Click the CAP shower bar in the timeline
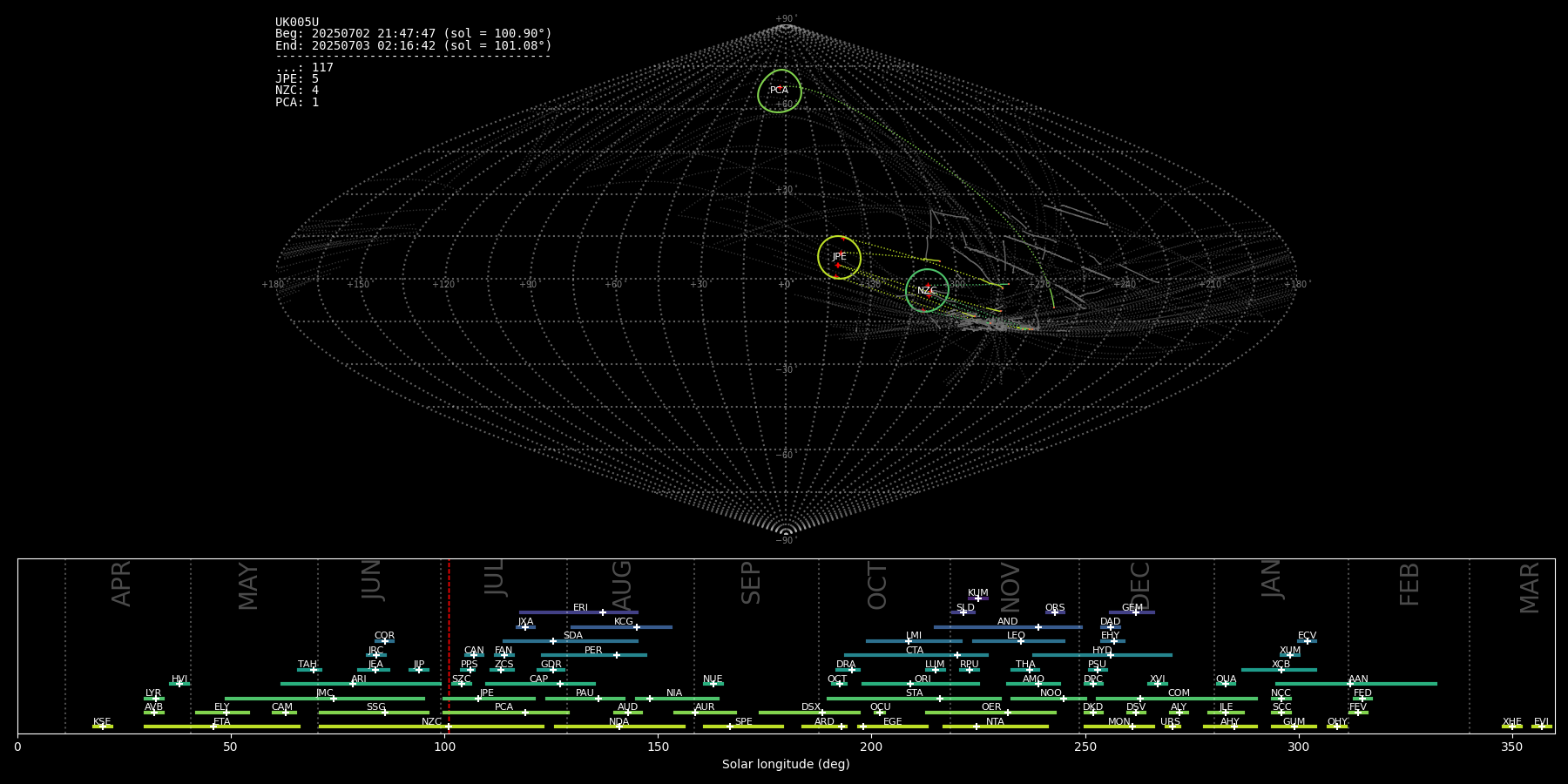 540,684
